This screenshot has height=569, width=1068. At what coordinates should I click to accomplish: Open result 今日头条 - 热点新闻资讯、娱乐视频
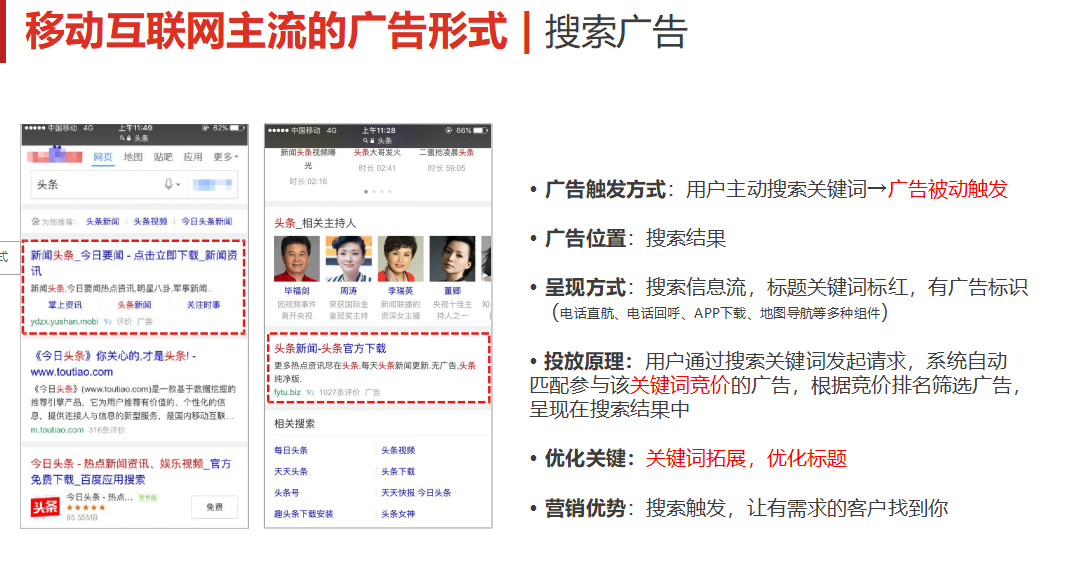[131, 472]
